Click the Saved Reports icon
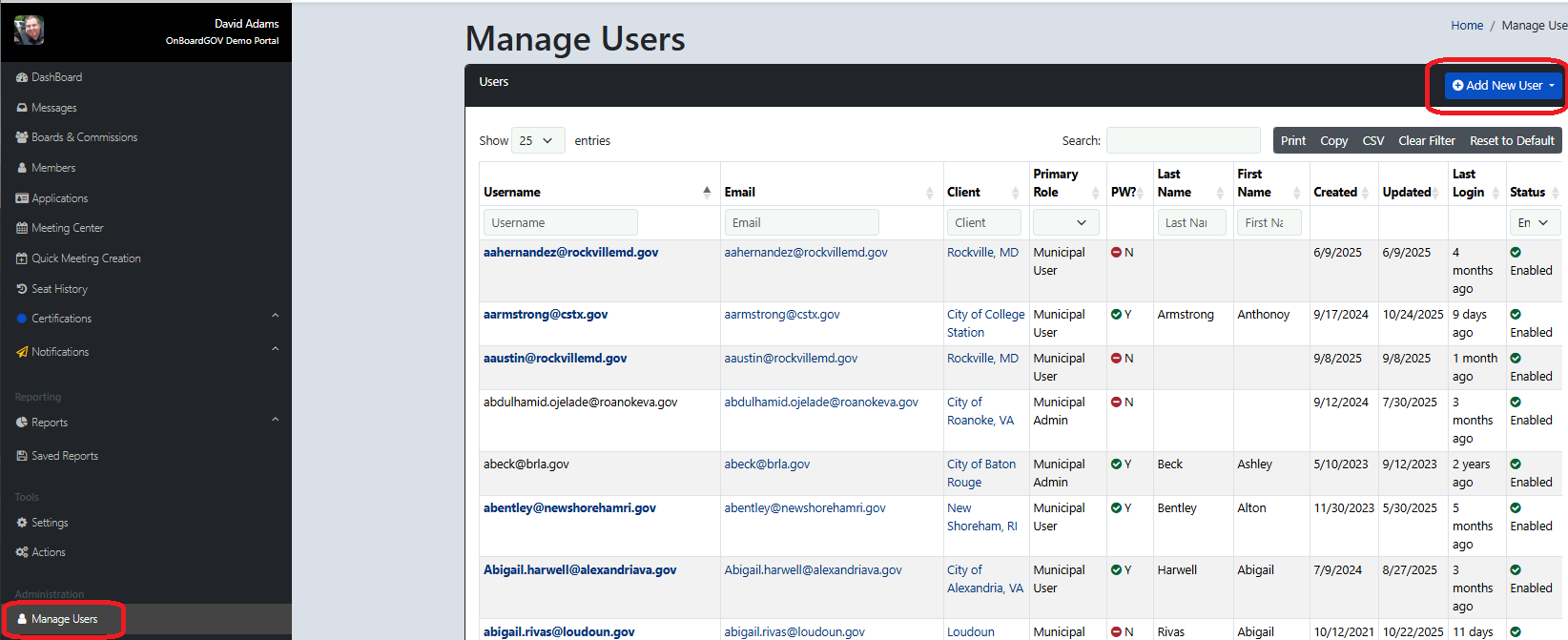Viewport: 1568px width, 640px height. (x=22, y=456)
